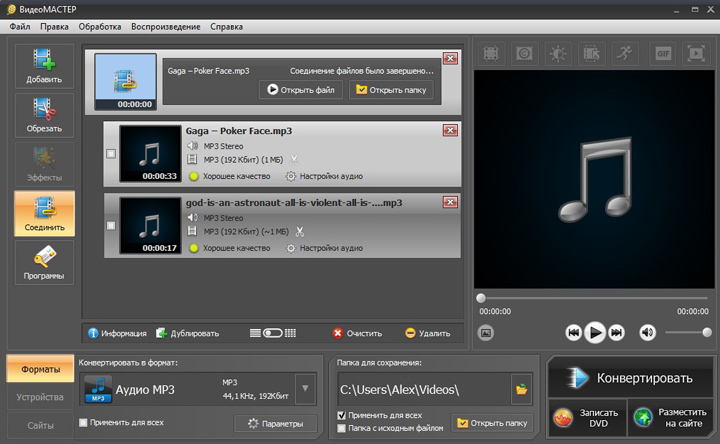Enable Применить для всех under format selector

pyautogui.click(x=83, y=422)
